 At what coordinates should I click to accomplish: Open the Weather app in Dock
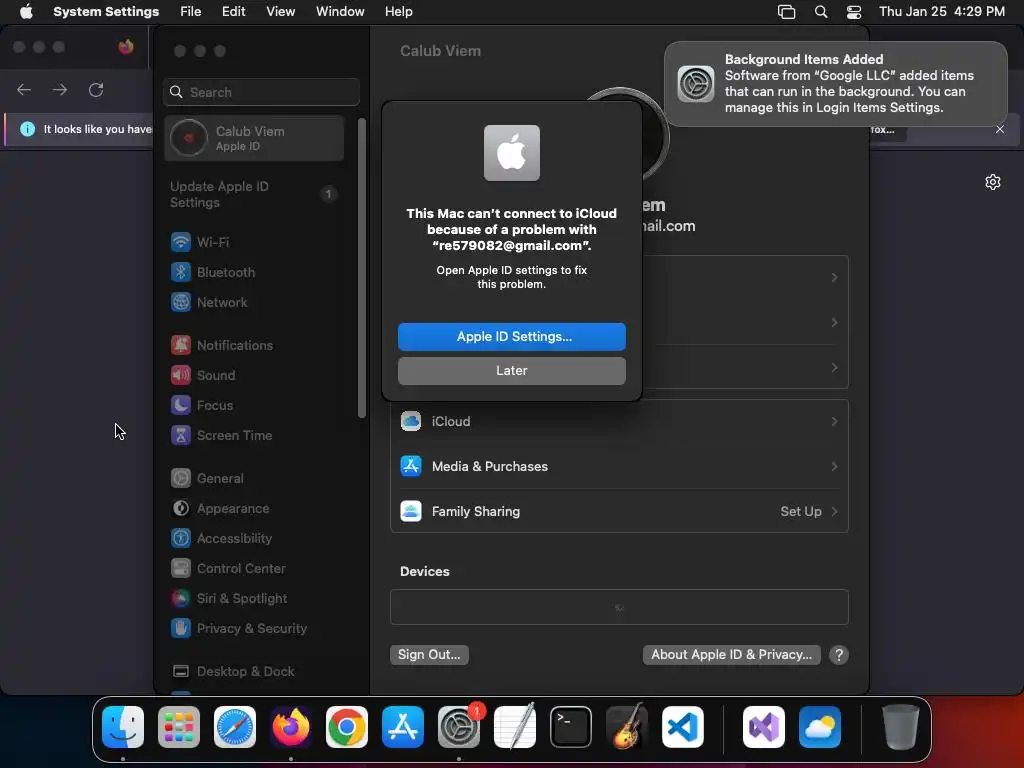[x=820, y=727]
